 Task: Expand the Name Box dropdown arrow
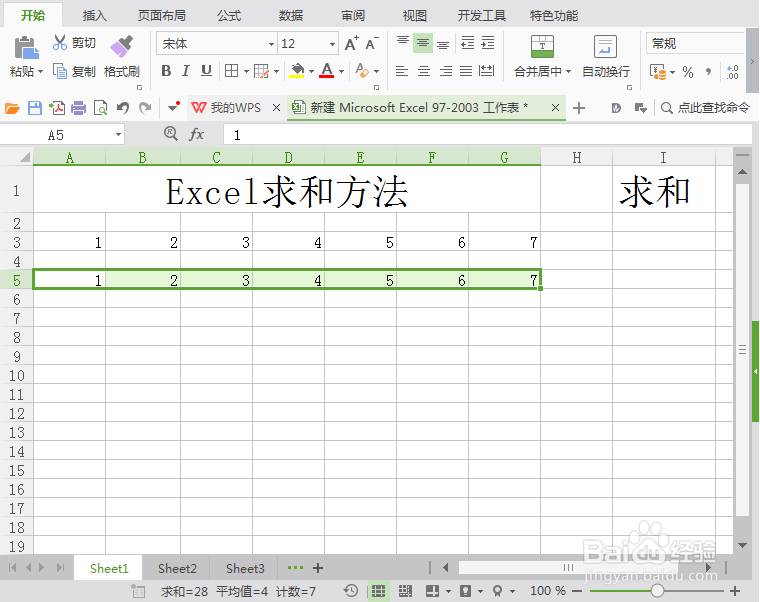coord(118,135)
